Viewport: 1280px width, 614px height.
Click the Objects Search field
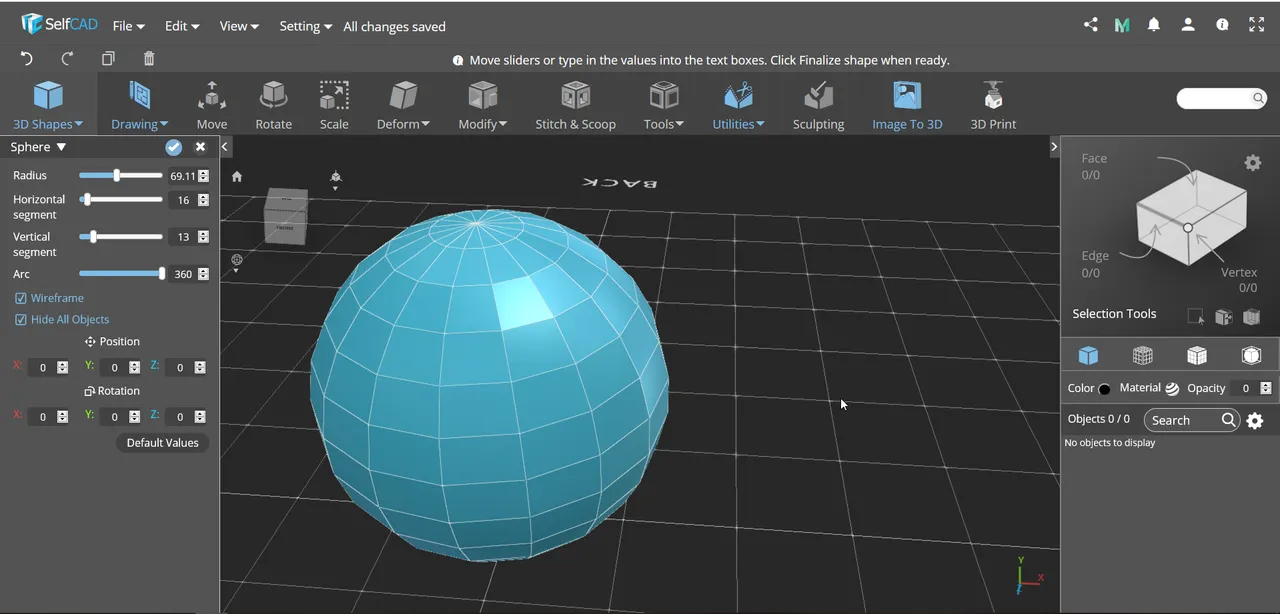click(x=1192, y=420)
